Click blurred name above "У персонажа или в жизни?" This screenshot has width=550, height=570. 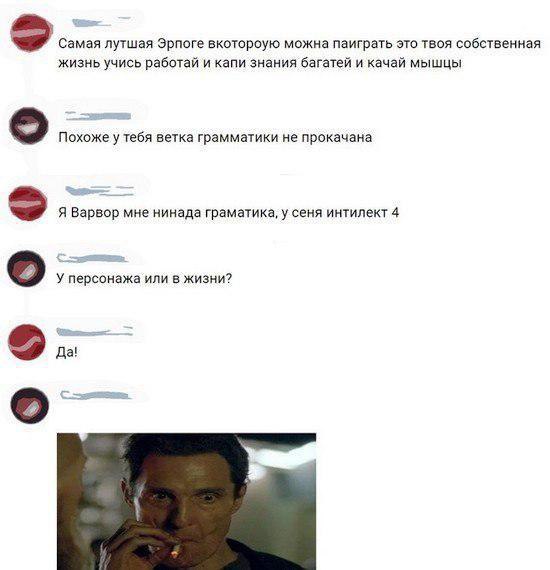point(92,258)
